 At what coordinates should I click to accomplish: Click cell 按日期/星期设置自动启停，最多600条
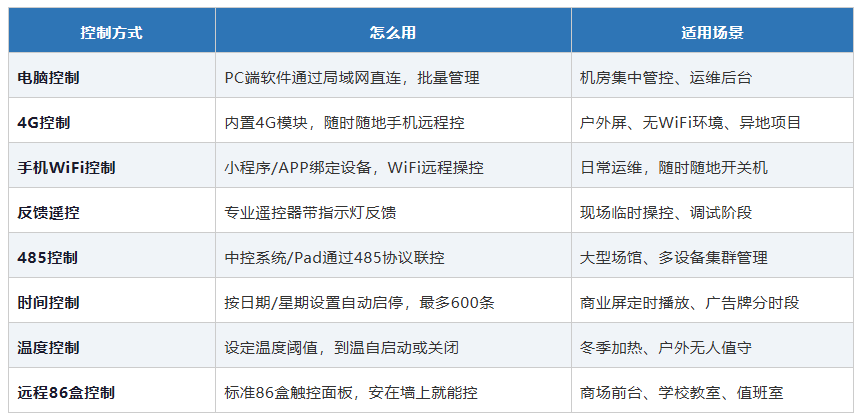tap(393, 300)
